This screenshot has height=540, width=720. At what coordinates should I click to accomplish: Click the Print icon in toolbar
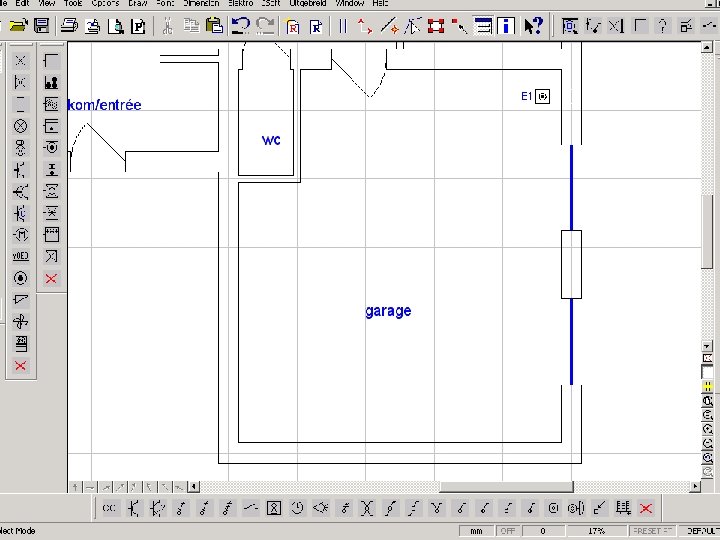tap(69, 26)
